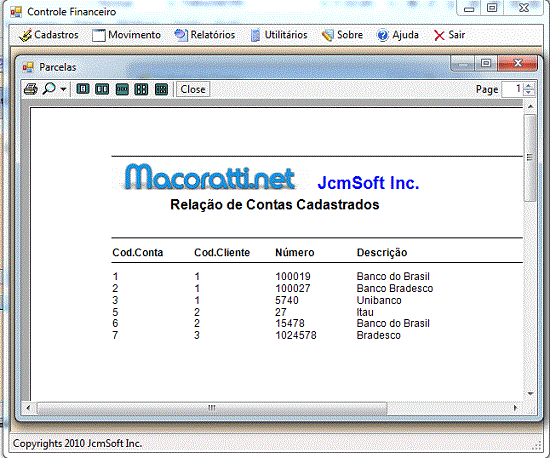Increase the page number with the up spinner
Viewport: 550px width, 458px height.
[x=529, y=86]
